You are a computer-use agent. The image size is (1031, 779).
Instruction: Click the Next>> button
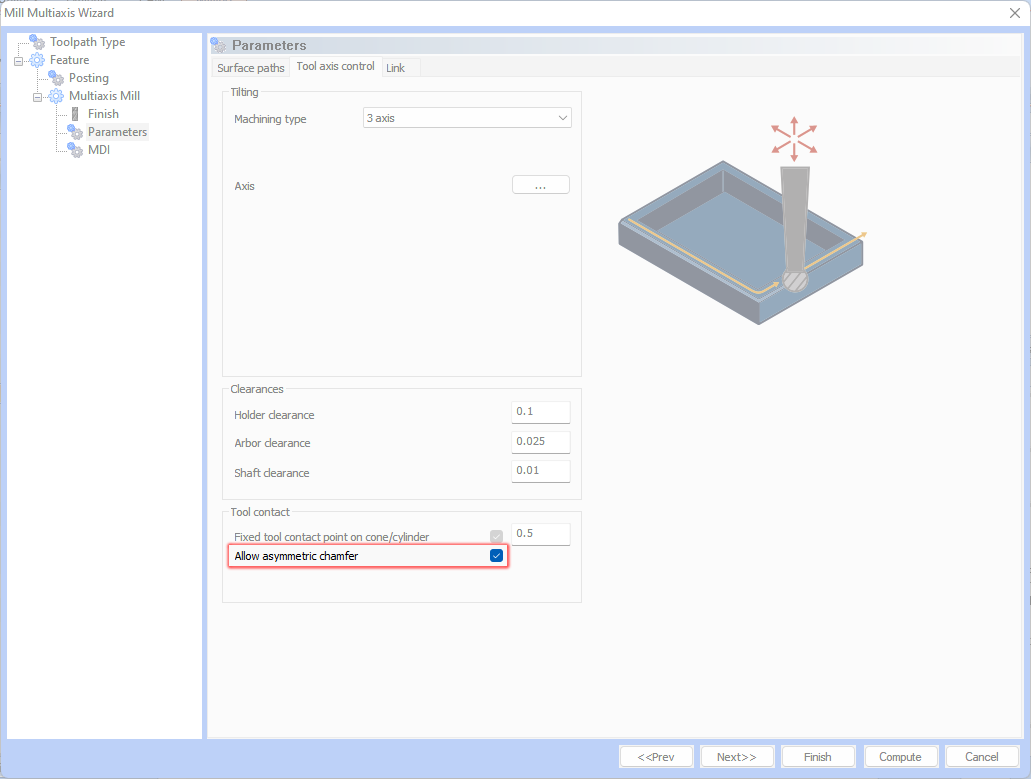point(737,757)
